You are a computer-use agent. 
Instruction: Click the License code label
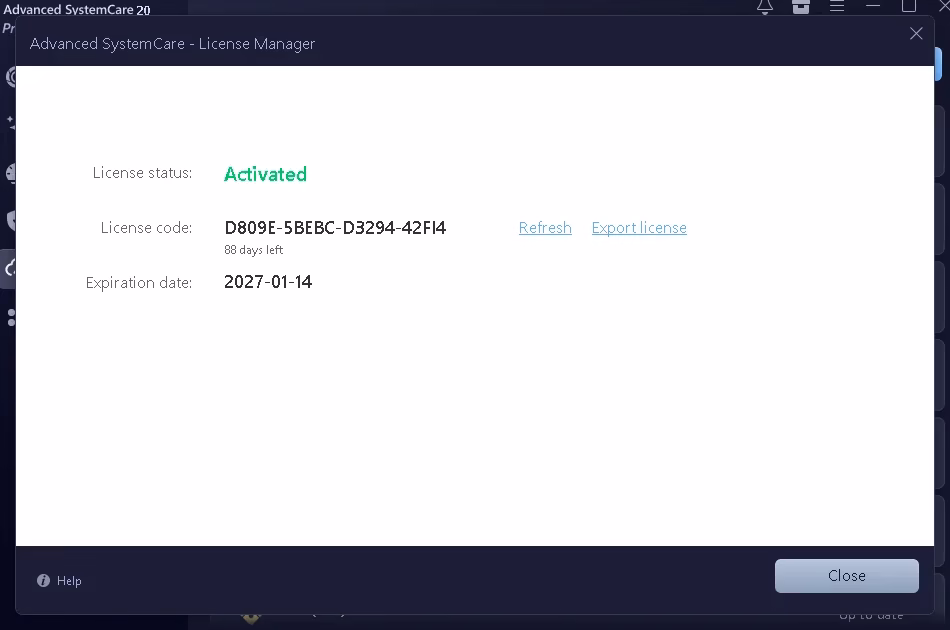146,228
